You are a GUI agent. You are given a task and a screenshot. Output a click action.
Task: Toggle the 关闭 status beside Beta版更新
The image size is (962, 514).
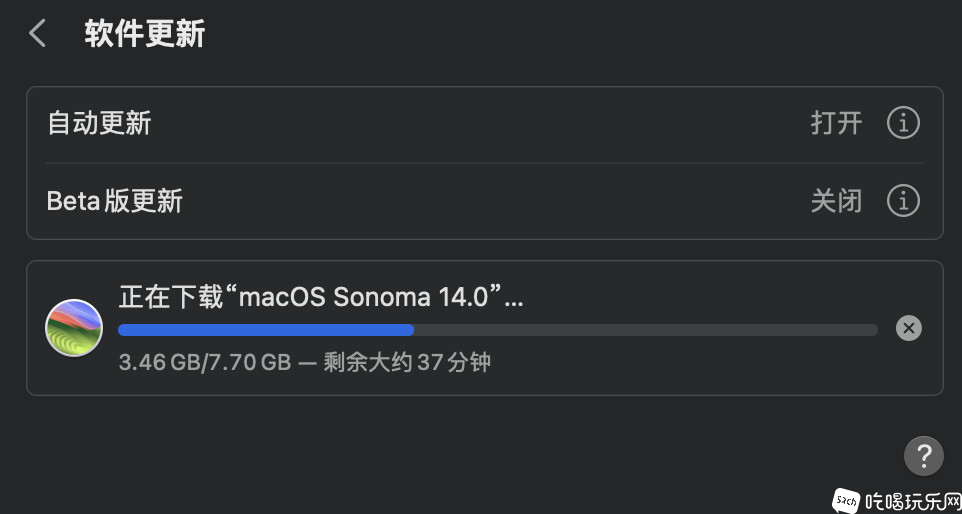tap(836, 201)
